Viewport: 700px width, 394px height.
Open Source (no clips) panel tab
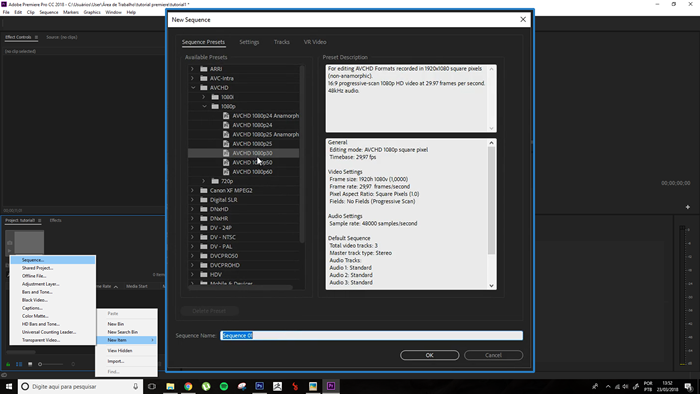(x=62, y=37)
